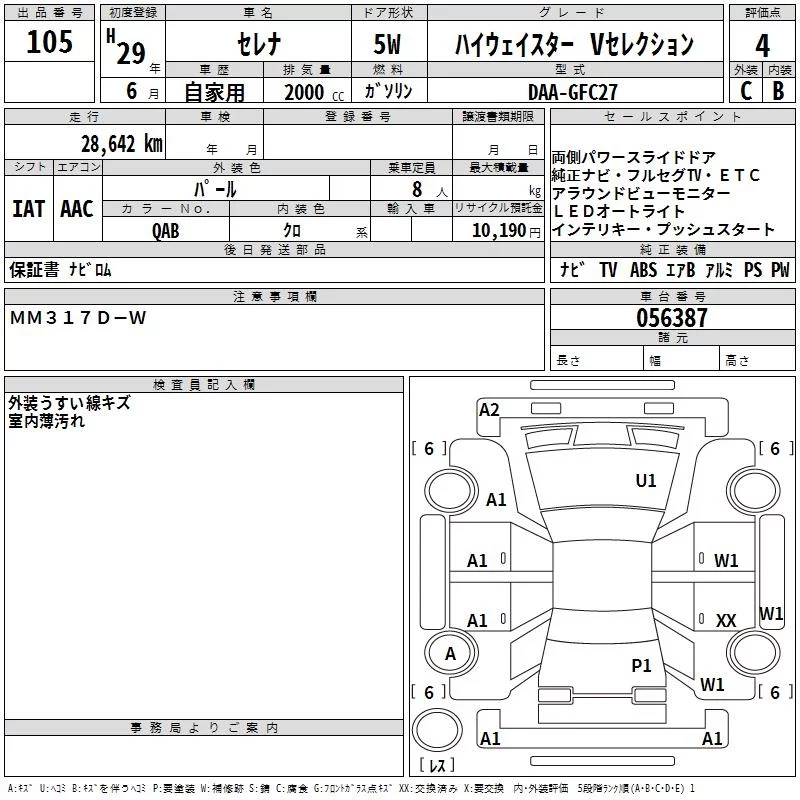Viewport: 800px width, 800px height.
Task: Click PW in the 純正装備 row
Action: (780, 269)
